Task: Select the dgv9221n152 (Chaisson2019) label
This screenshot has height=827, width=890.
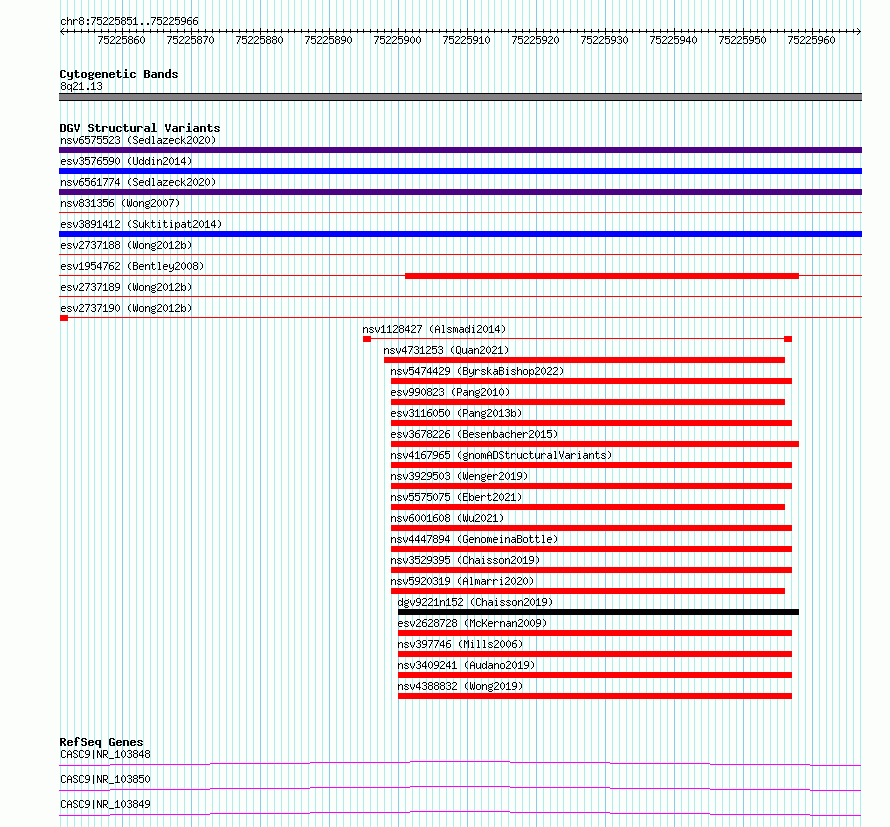Action: tap(475, 602)
